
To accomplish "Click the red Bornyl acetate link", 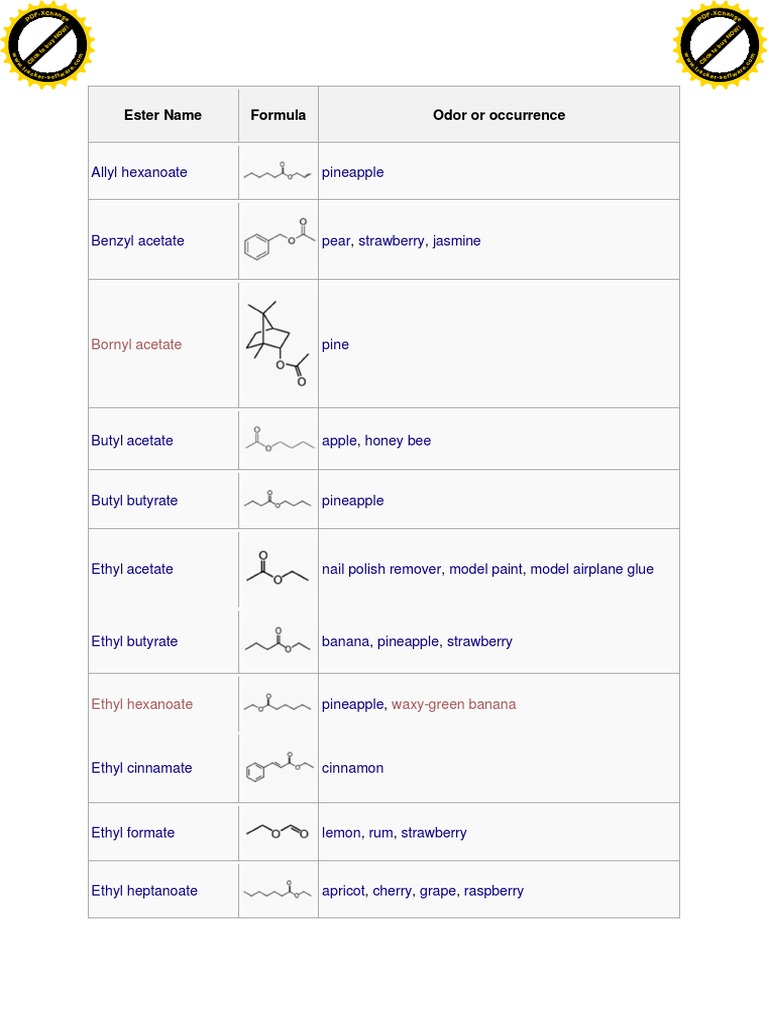I will (137, 345).
